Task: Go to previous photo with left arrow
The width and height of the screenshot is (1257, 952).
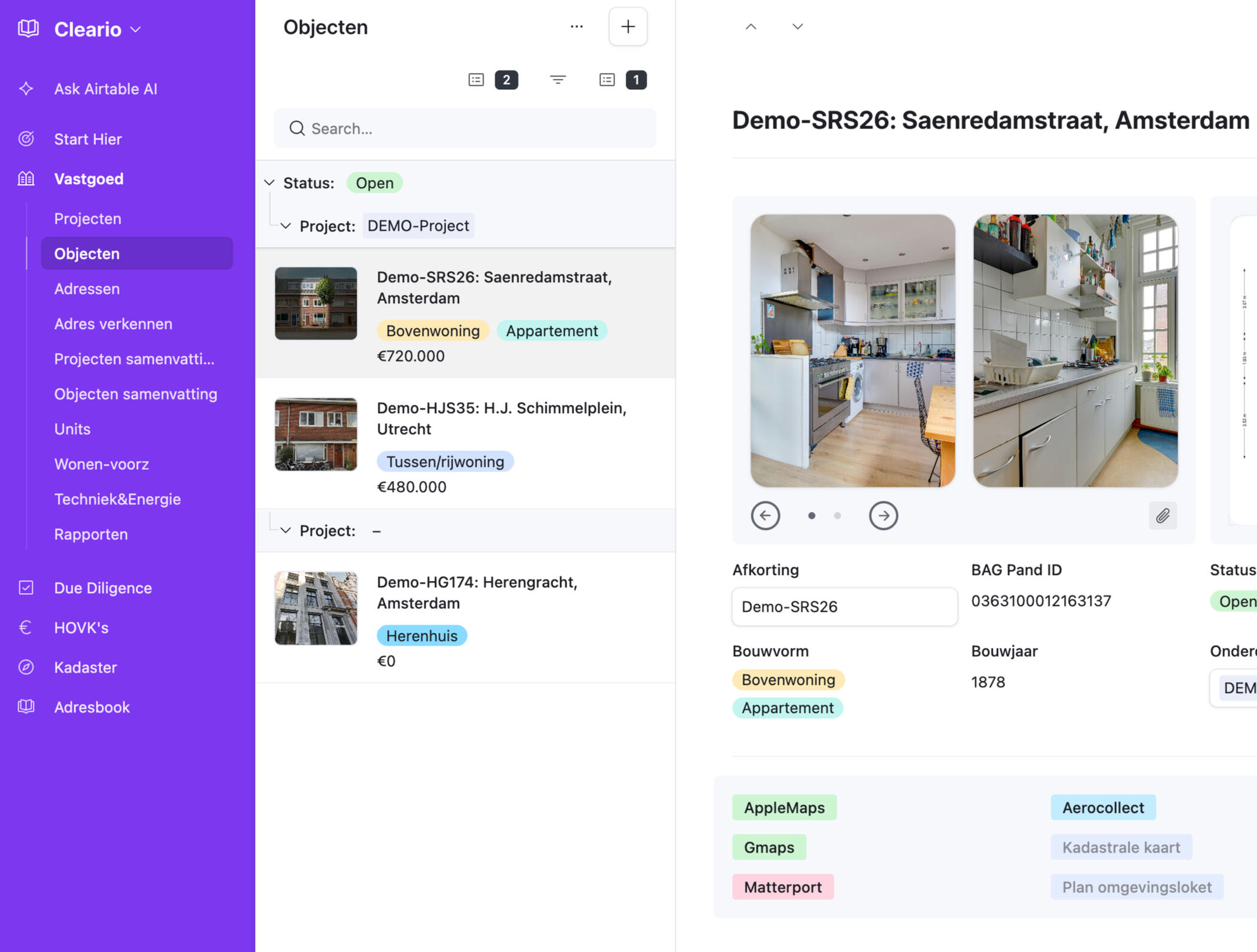Action: (x=765, y=515)
